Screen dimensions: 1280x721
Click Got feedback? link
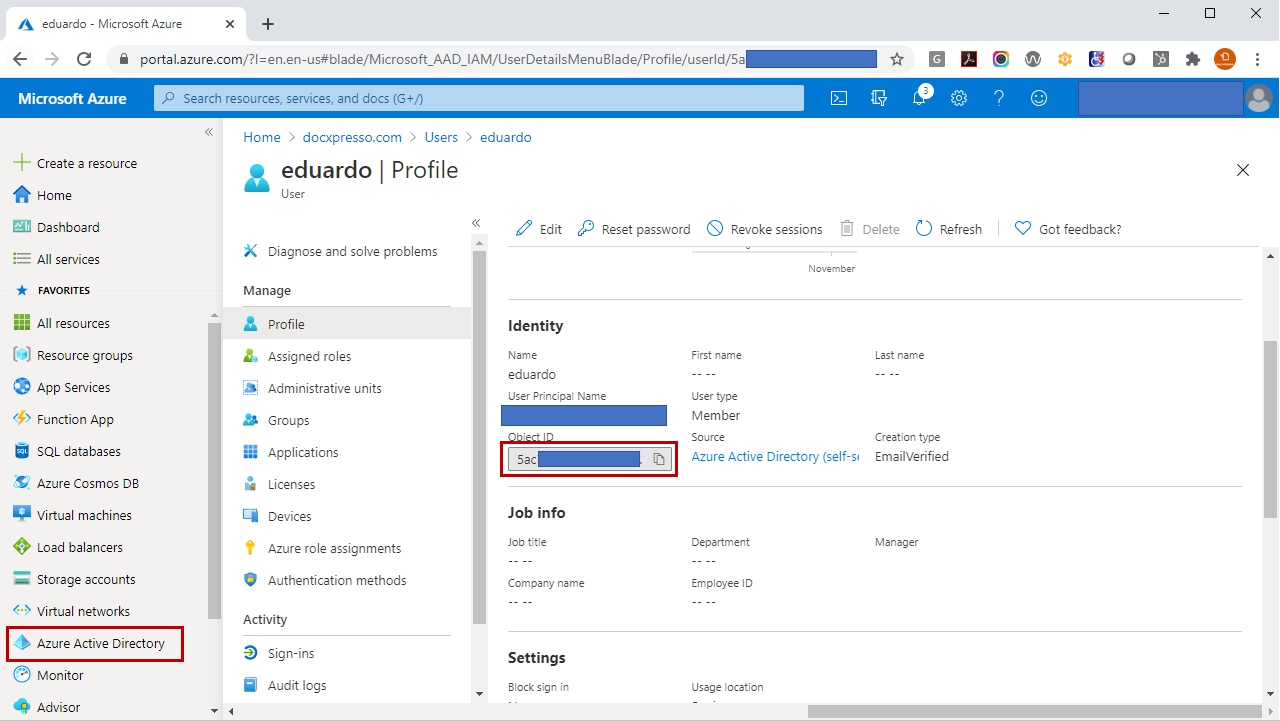coord(1068,229)
